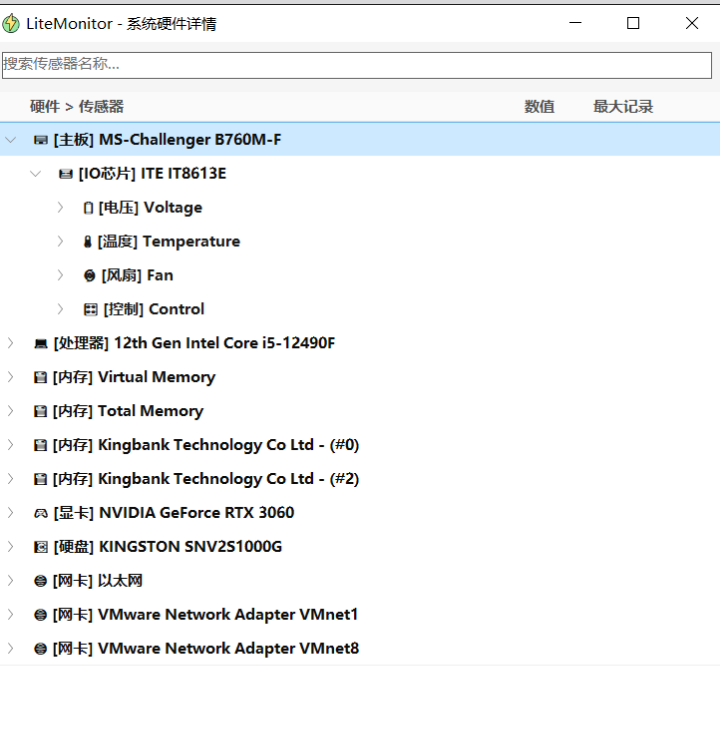Expand the VMware VMnet1 adapter node
This screenshot has height=752, width=720.
11,615
